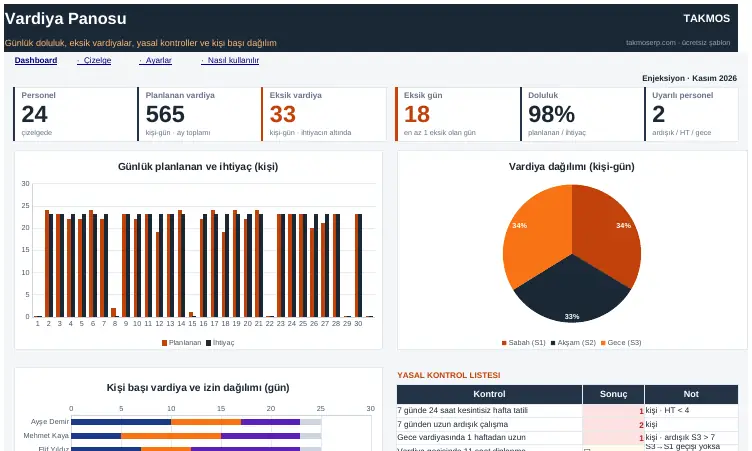752x451 pixels.
Task: Click the Personel value 24
Action: (x=35, y=114)
